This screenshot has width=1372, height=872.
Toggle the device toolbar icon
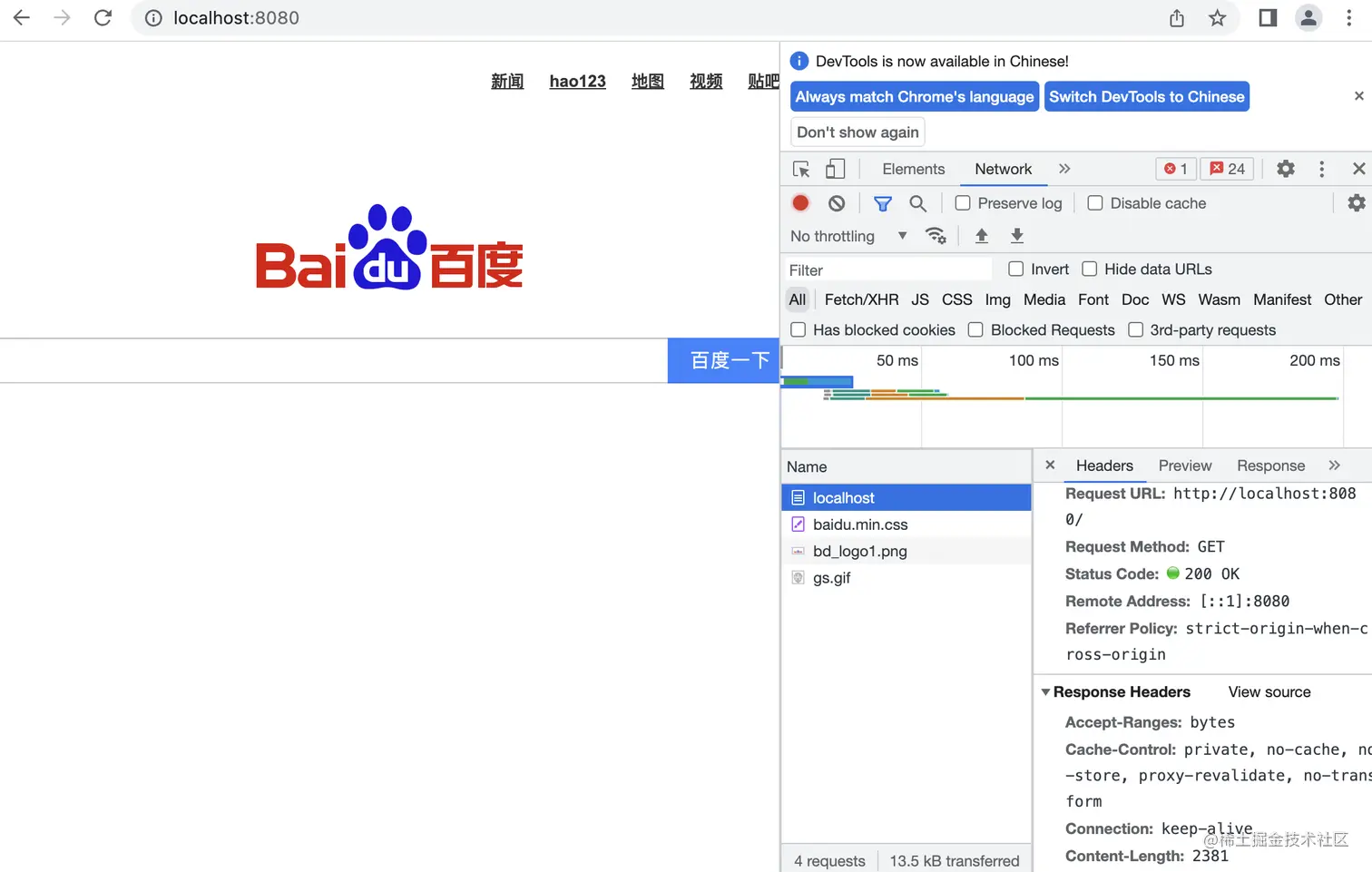(835, 169)
